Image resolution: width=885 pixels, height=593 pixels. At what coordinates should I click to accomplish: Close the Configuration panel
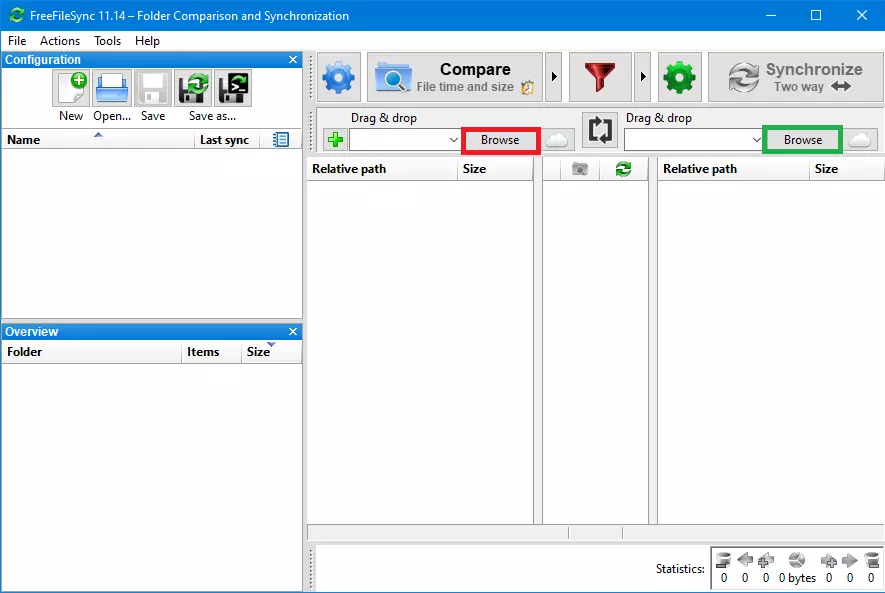click(x=293, y=59)
